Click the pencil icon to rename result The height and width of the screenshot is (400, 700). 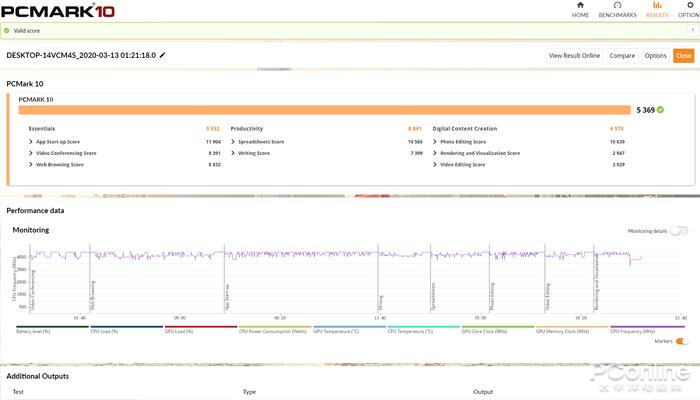(162, 55)
